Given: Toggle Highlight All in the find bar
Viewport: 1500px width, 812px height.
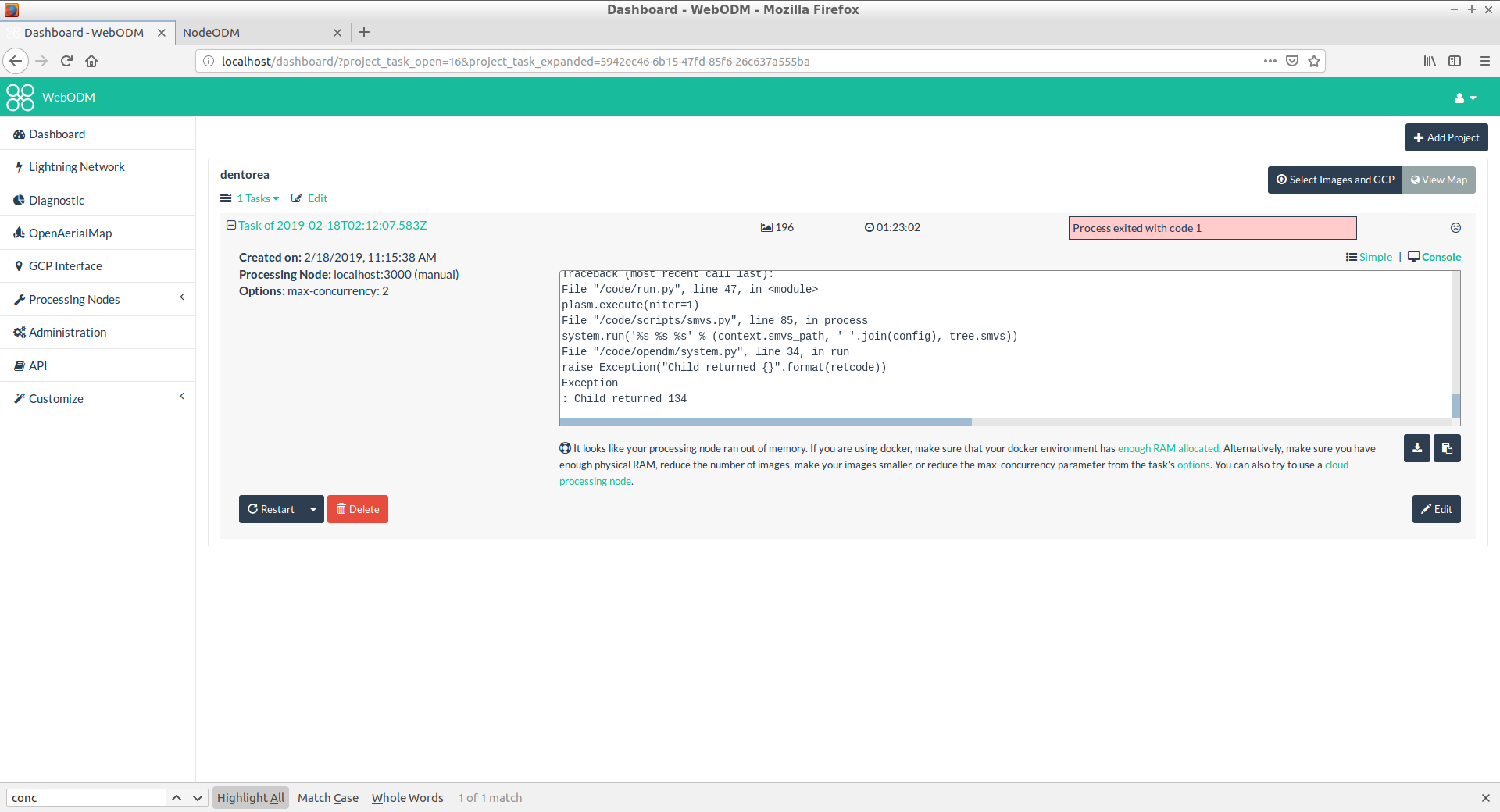Looking at the screenshot, I should pyautogui.click(x=250, y=797).
